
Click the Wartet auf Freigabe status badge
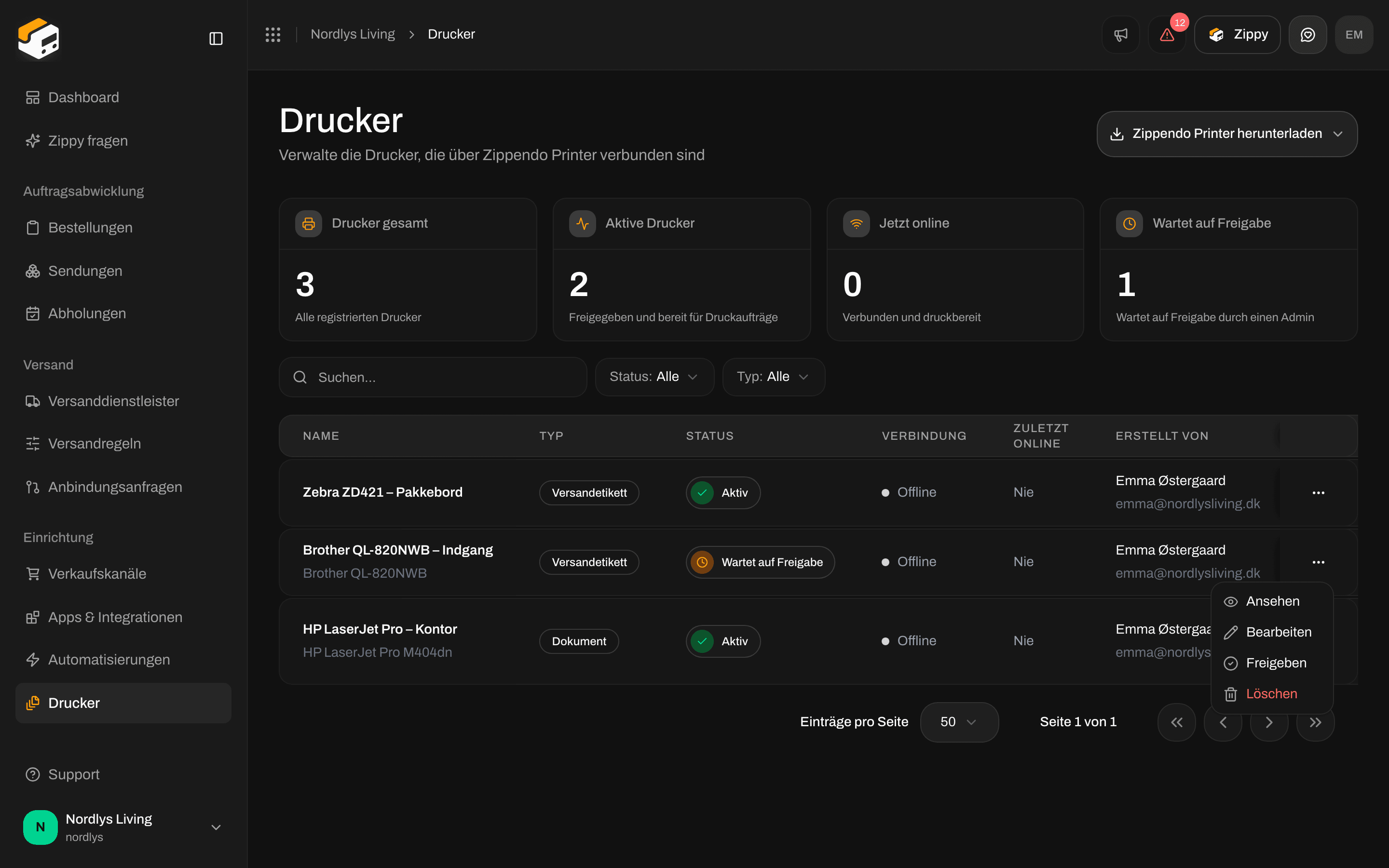click(x=760, y=562)
